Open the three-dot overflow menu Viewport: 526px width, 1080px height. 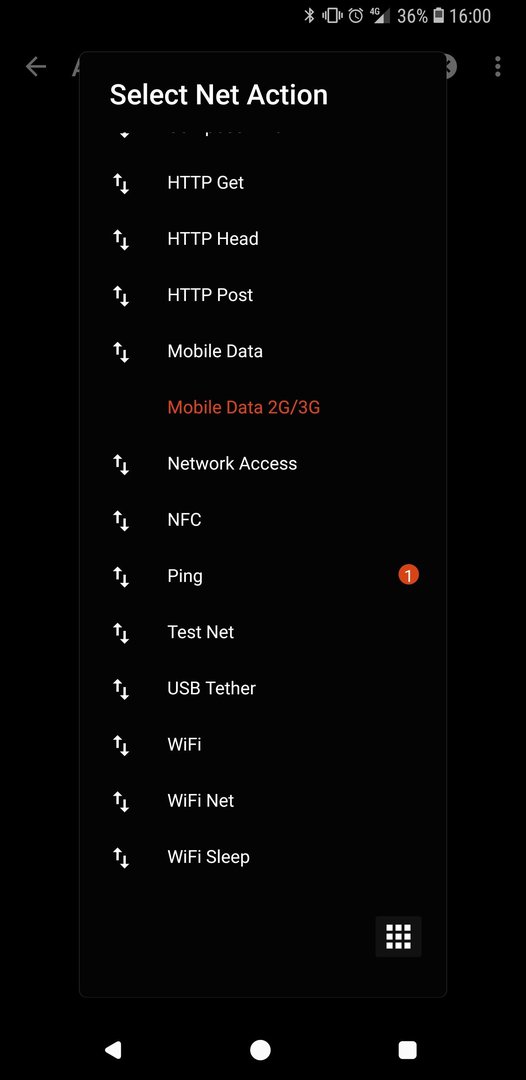coord(497,66)
